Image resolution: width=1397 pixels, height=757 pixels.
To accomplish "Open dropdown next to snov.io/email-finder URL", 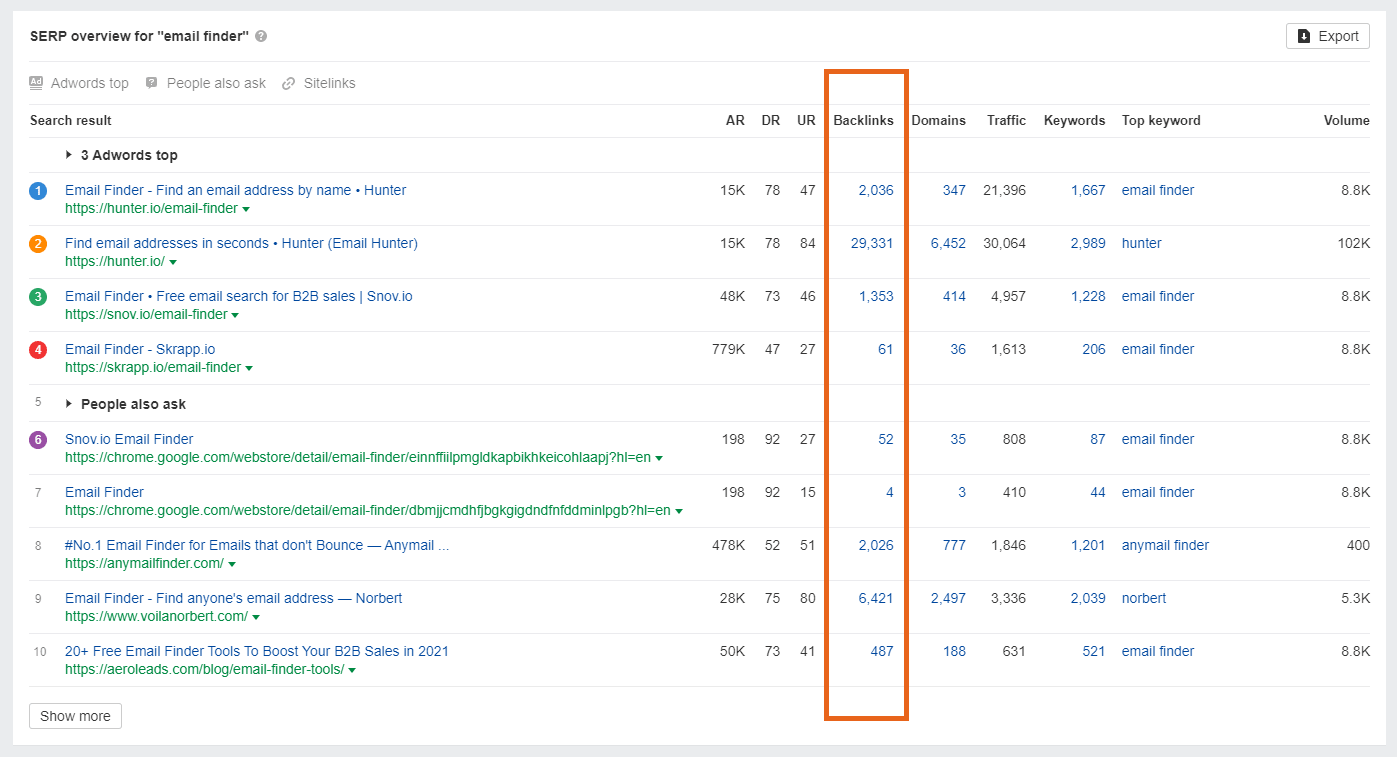I will [x=235, y=316].
